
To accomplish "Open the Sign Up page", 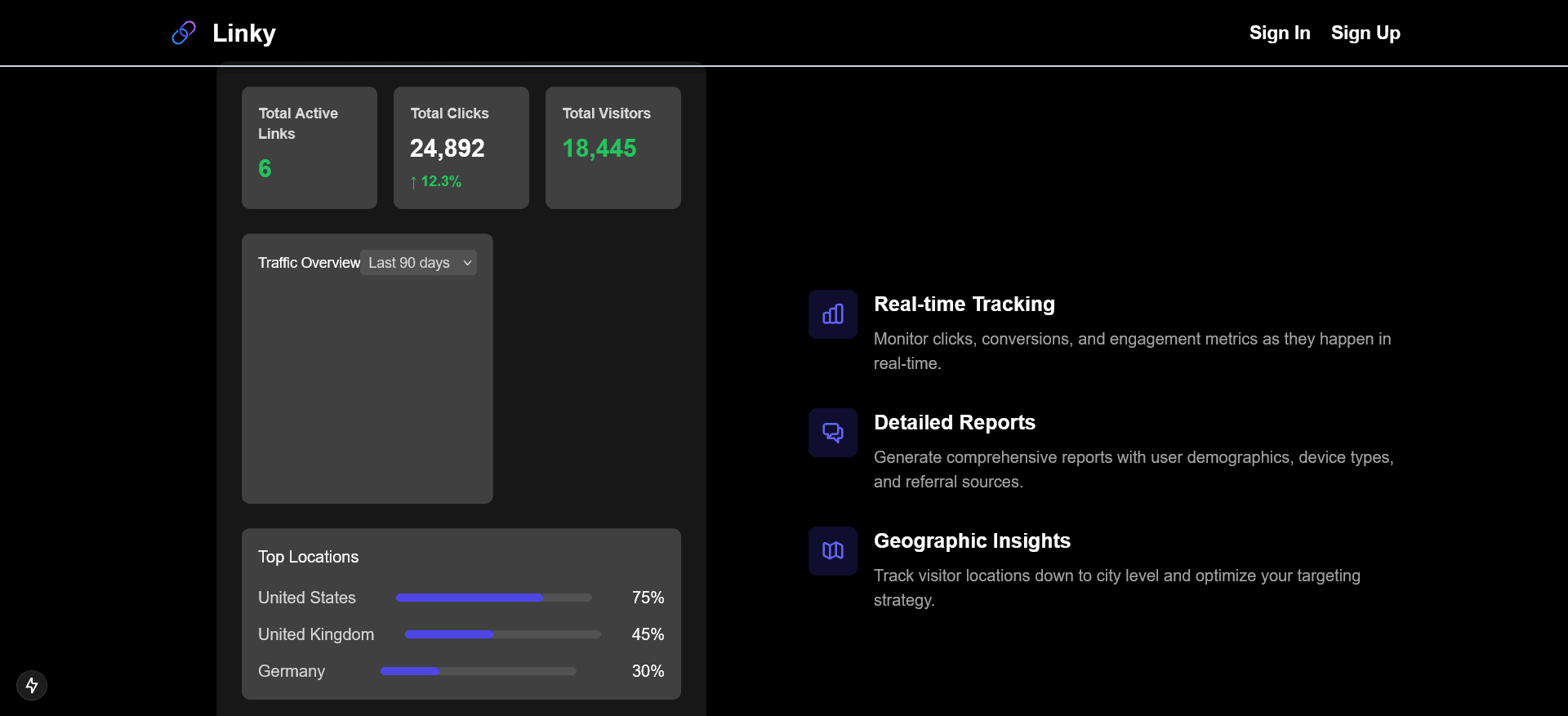I will click(x=1365, y=33).
